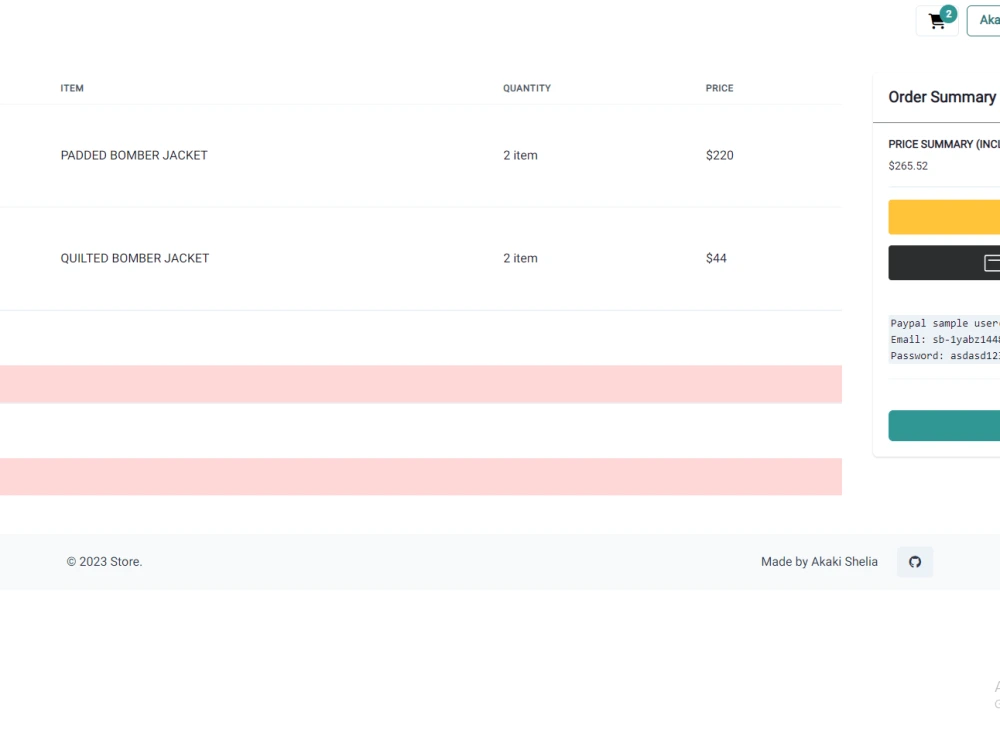Click quantity 2 item for Padded Bomber Jacket
The image size is (1000, 750).
(x=520, y=156)
